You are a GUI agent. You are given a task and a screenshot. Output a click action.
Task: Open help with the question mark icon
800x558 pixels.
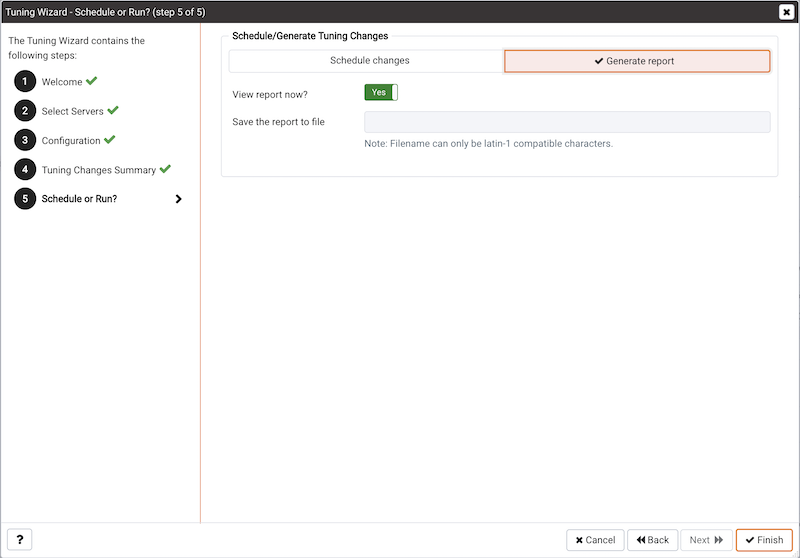point(19,540)
